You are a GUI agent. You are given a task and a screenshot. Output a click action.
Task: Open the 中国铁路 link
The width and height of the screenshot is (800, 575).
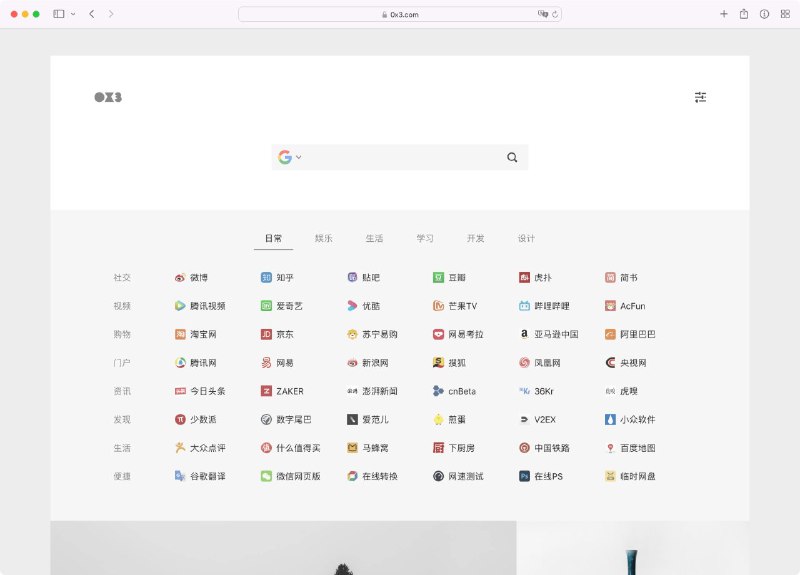(544, 448)
